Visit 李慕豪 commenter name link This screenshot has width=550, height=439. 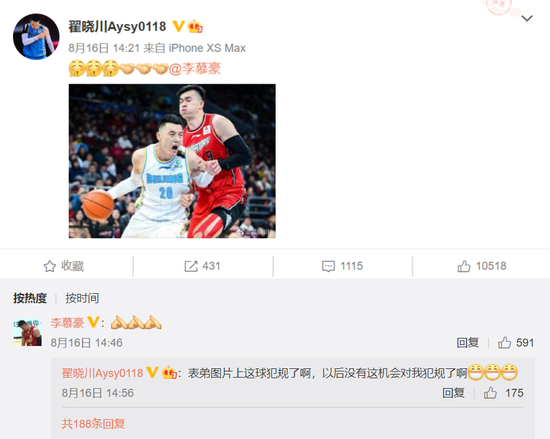(67, 323)
